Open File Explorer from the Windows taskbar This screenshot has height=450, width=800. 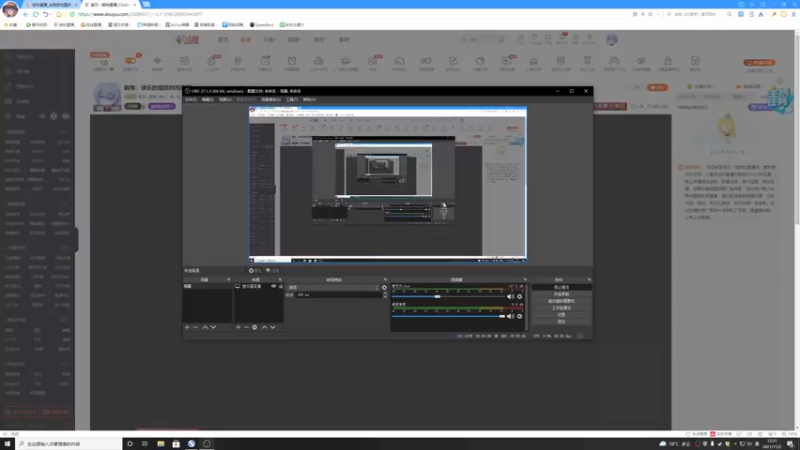[161, 444]
